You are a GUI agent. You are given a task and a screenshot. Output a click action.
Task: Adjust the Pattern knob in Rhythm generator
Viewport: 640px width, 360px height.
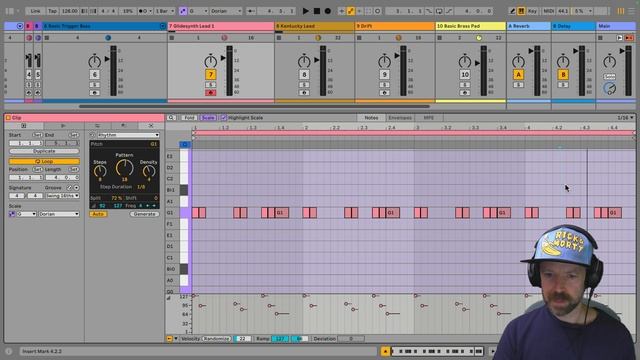pos(124,168)
